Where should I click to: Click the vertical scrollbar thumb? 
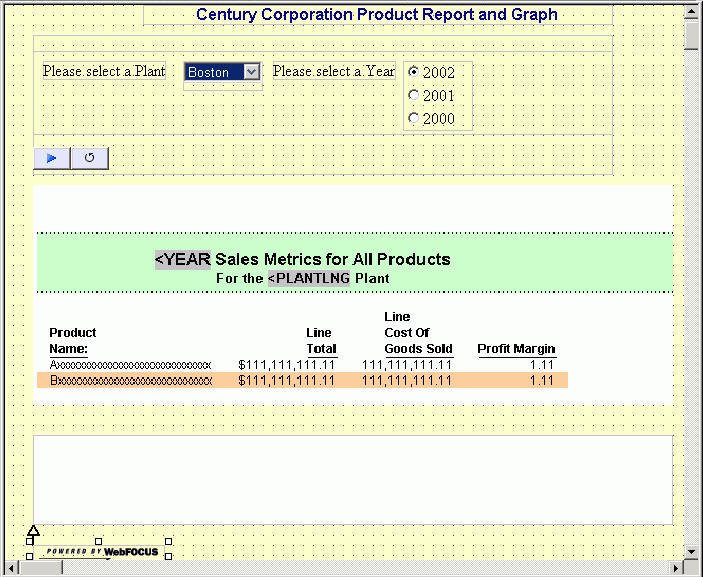[x=691, y=35]
